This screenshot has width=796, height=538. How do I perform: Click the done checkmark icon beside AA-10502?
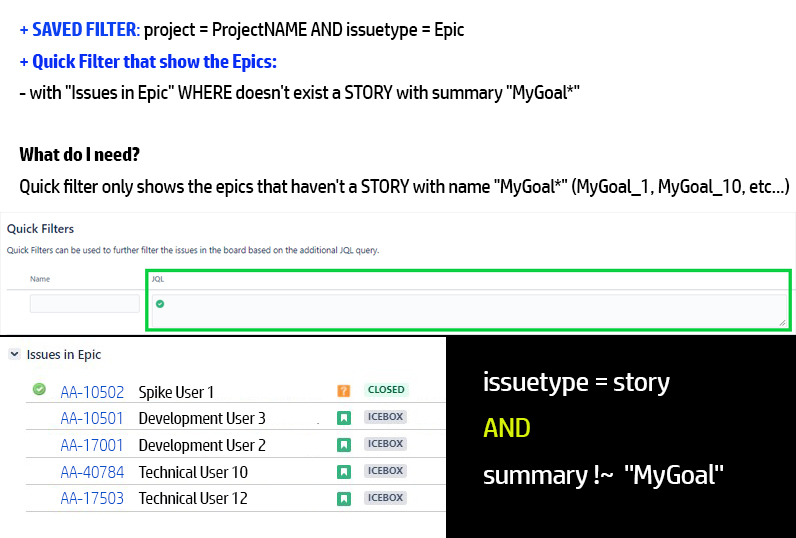click(39, 389)
